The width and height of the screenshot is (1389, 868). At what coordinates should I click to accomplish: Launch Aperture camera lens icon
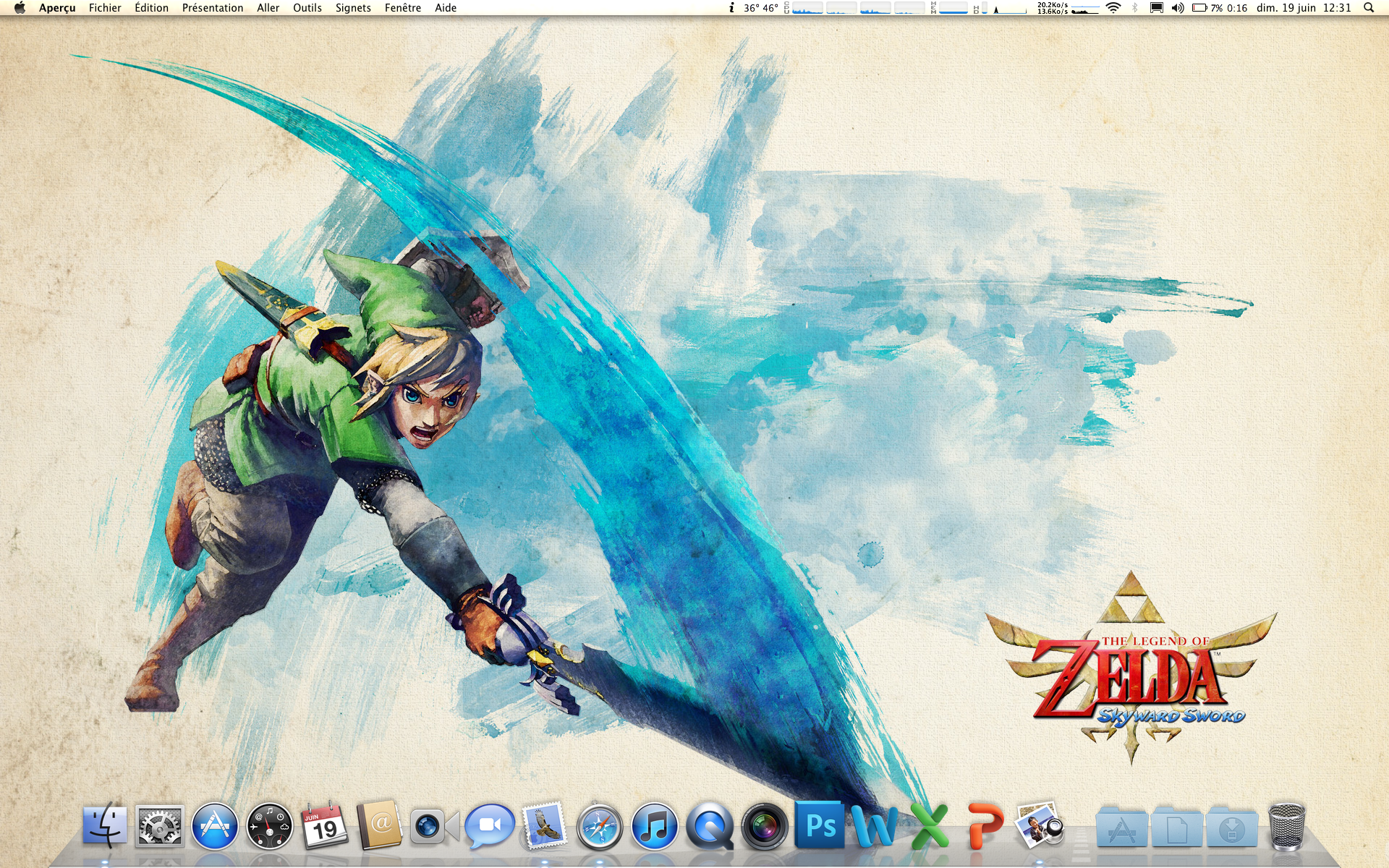(x=765, y=825)
